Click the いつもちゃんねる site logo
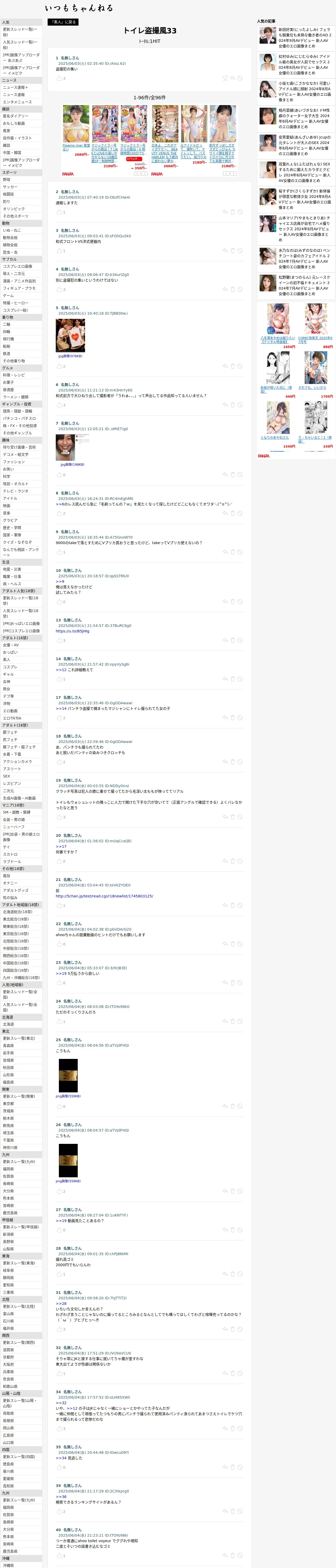The width and height of the screenshot is (336, 1568). [79, 8]
